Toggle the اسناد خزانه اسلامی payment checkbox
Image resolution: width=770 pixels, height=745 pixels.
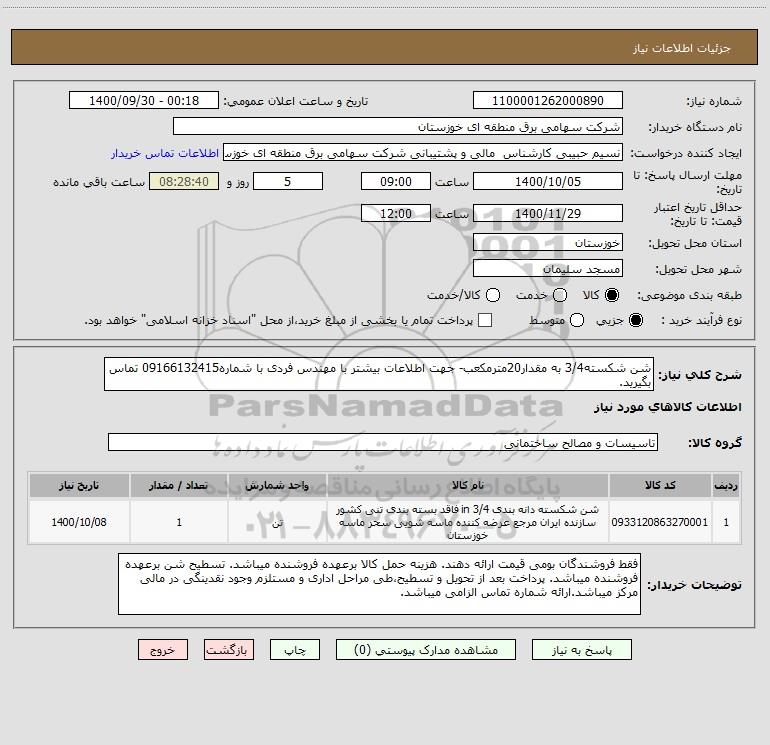click(x=485, y=320)
